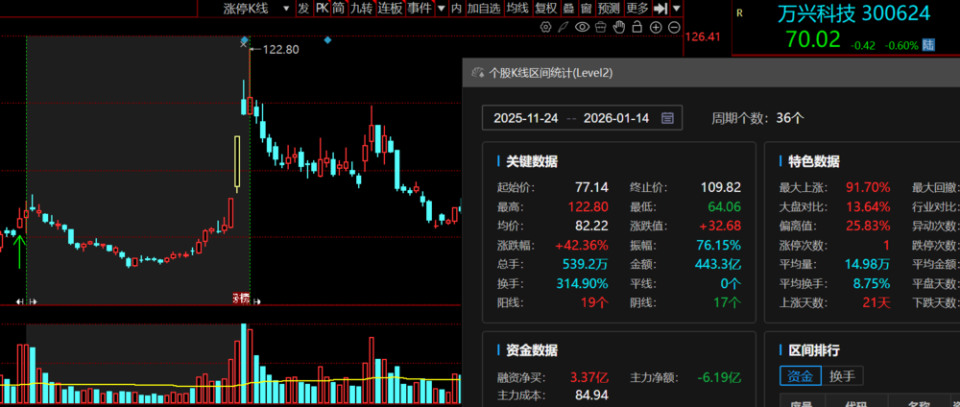This screenshot has height=407, width=960.
Task: Click the 主力成本 value 84.94
Action: (591, 395)
